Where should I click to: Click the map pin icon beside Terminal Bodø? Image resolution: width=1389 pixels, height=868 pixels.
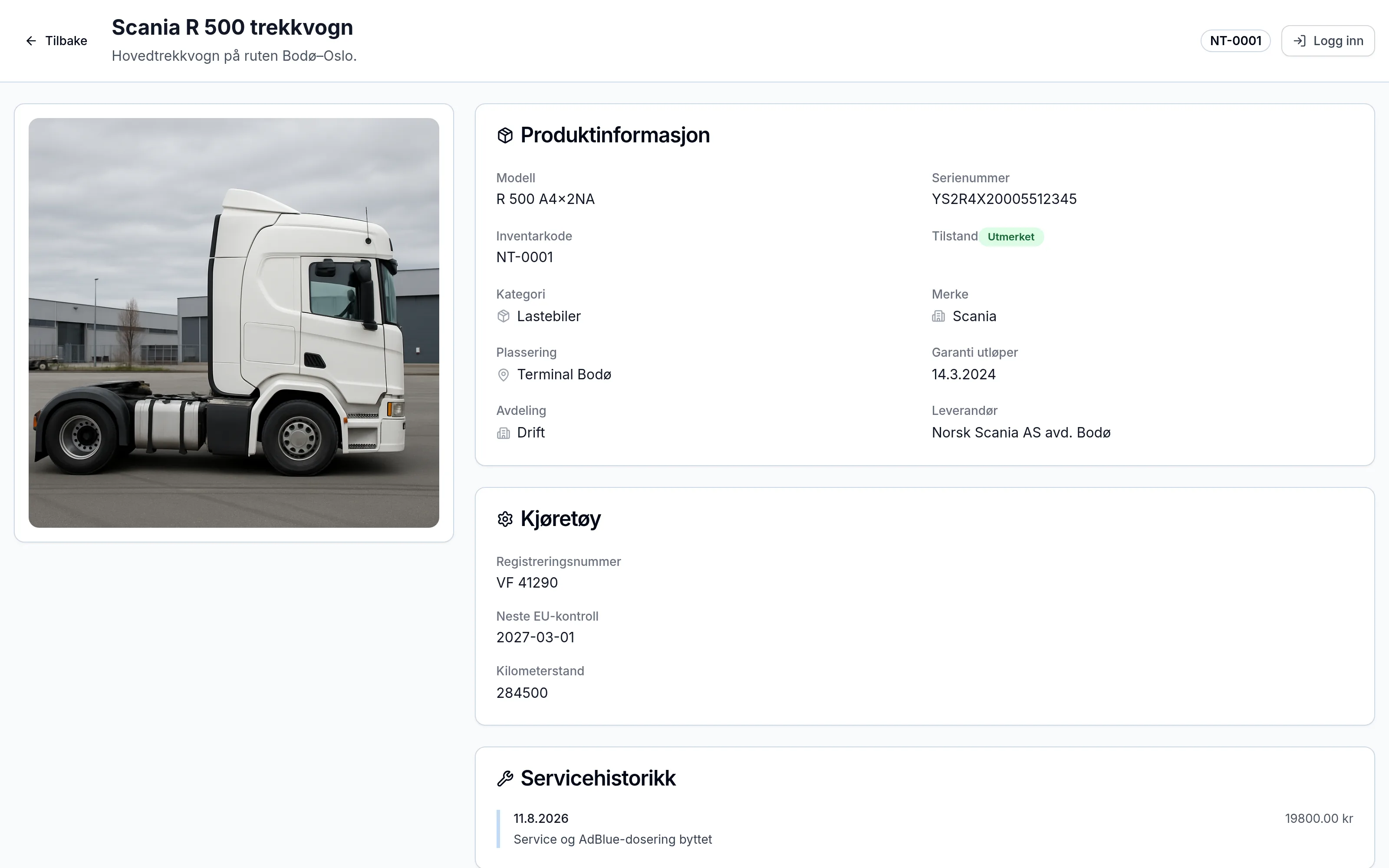[x=504, y=375]
